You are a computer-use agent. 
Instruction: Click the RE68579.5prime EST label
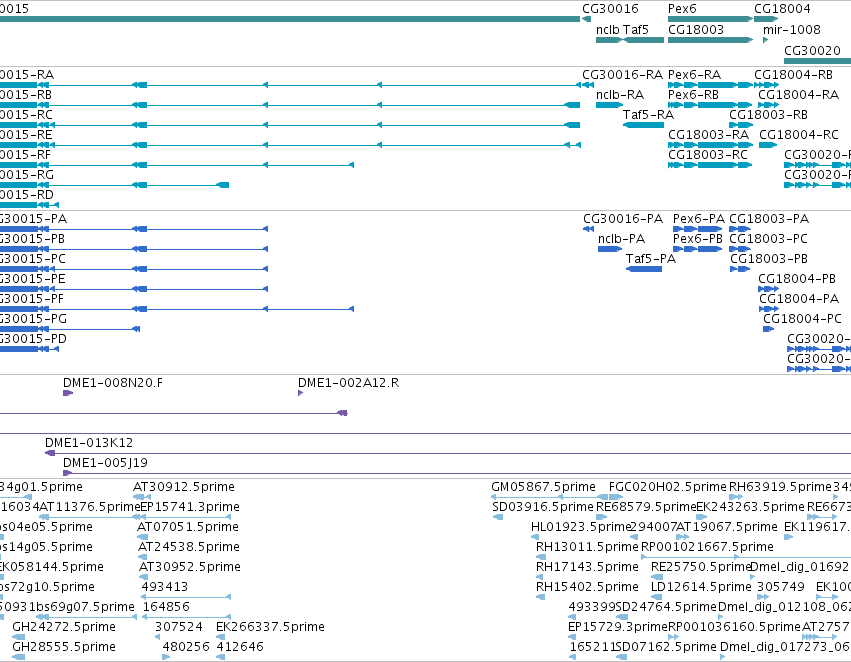[x=646, y=507]
